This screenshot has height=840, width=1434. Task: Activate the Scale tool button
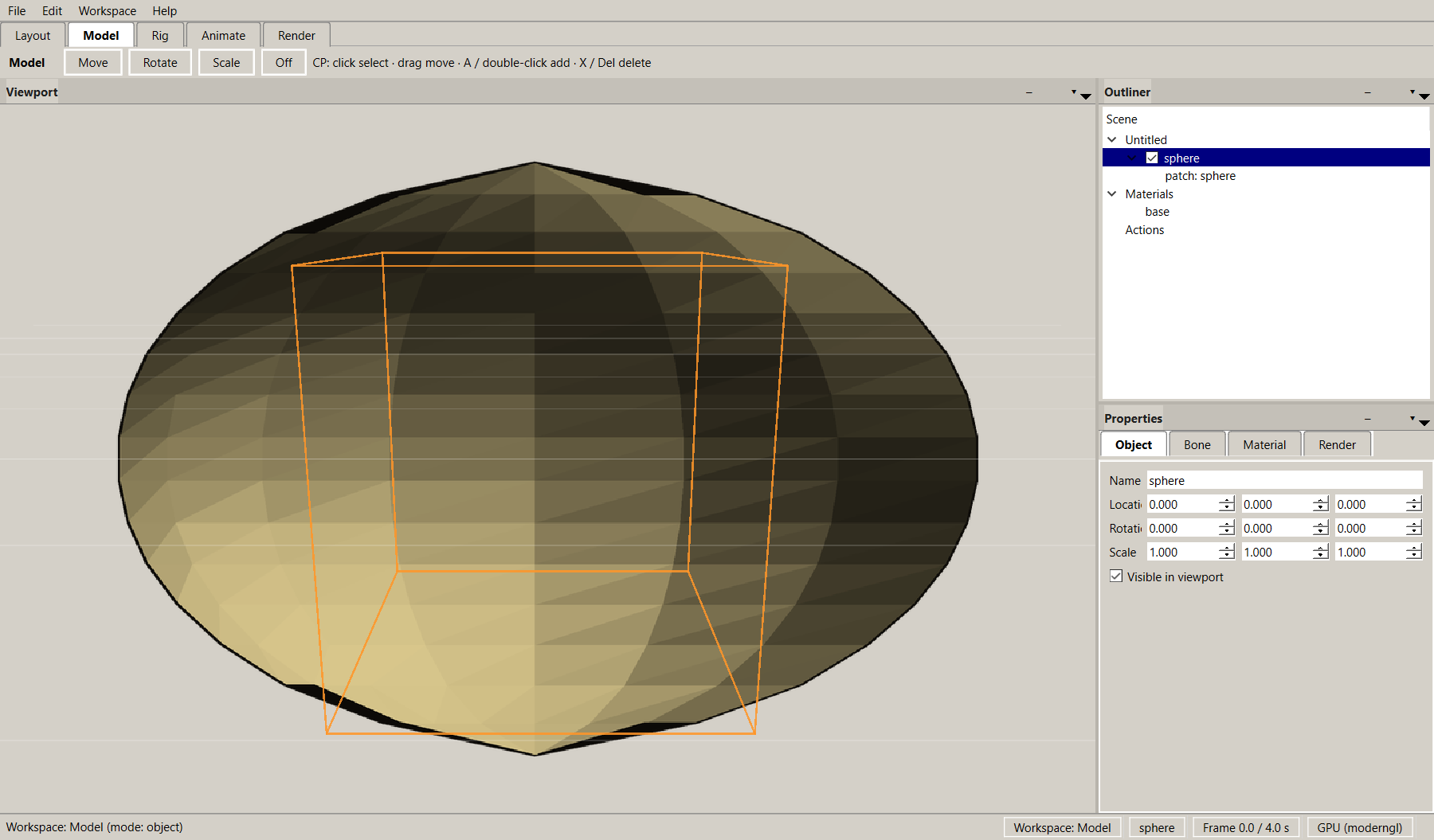pos(226,62)
